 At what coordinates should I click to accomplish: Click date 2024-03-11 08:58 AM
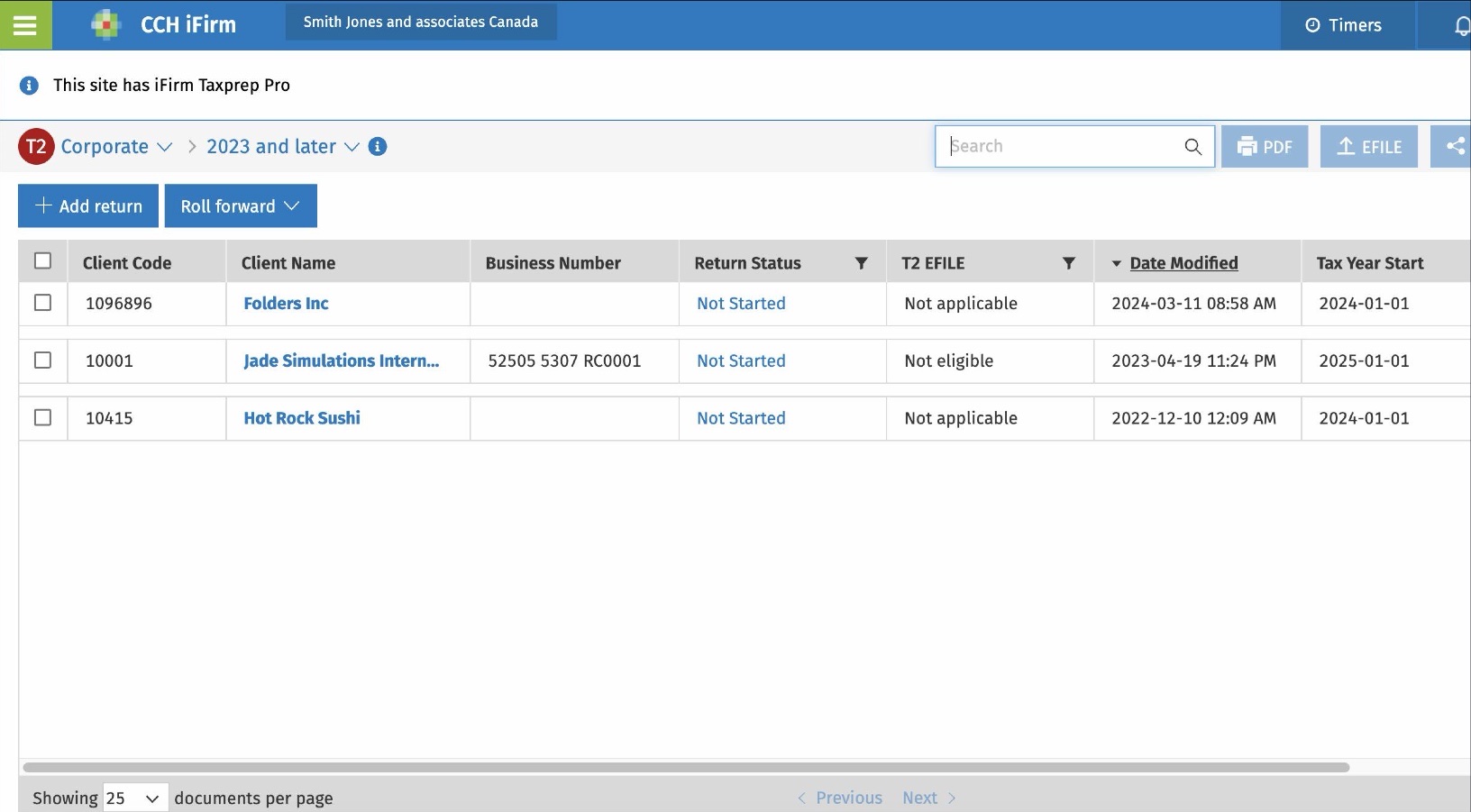tap(1193, 304)
